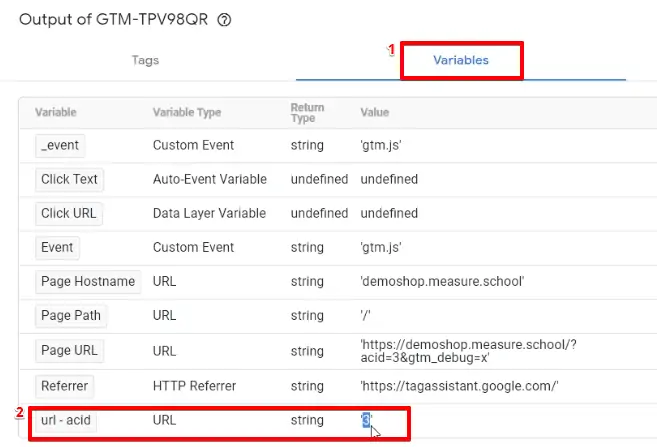
Task: Select the Referrer variable chip
Action: click(65, 386)
